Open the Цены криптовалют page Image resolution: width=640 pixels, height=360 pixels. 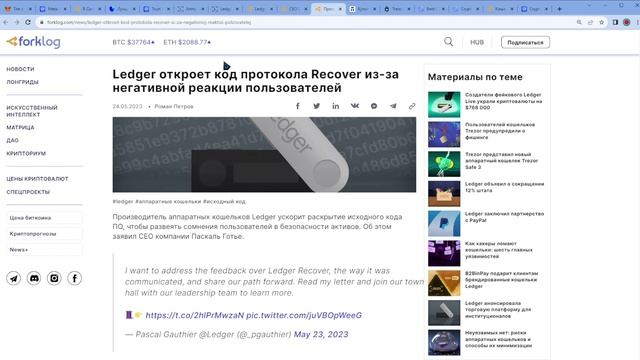coord(37,179)
